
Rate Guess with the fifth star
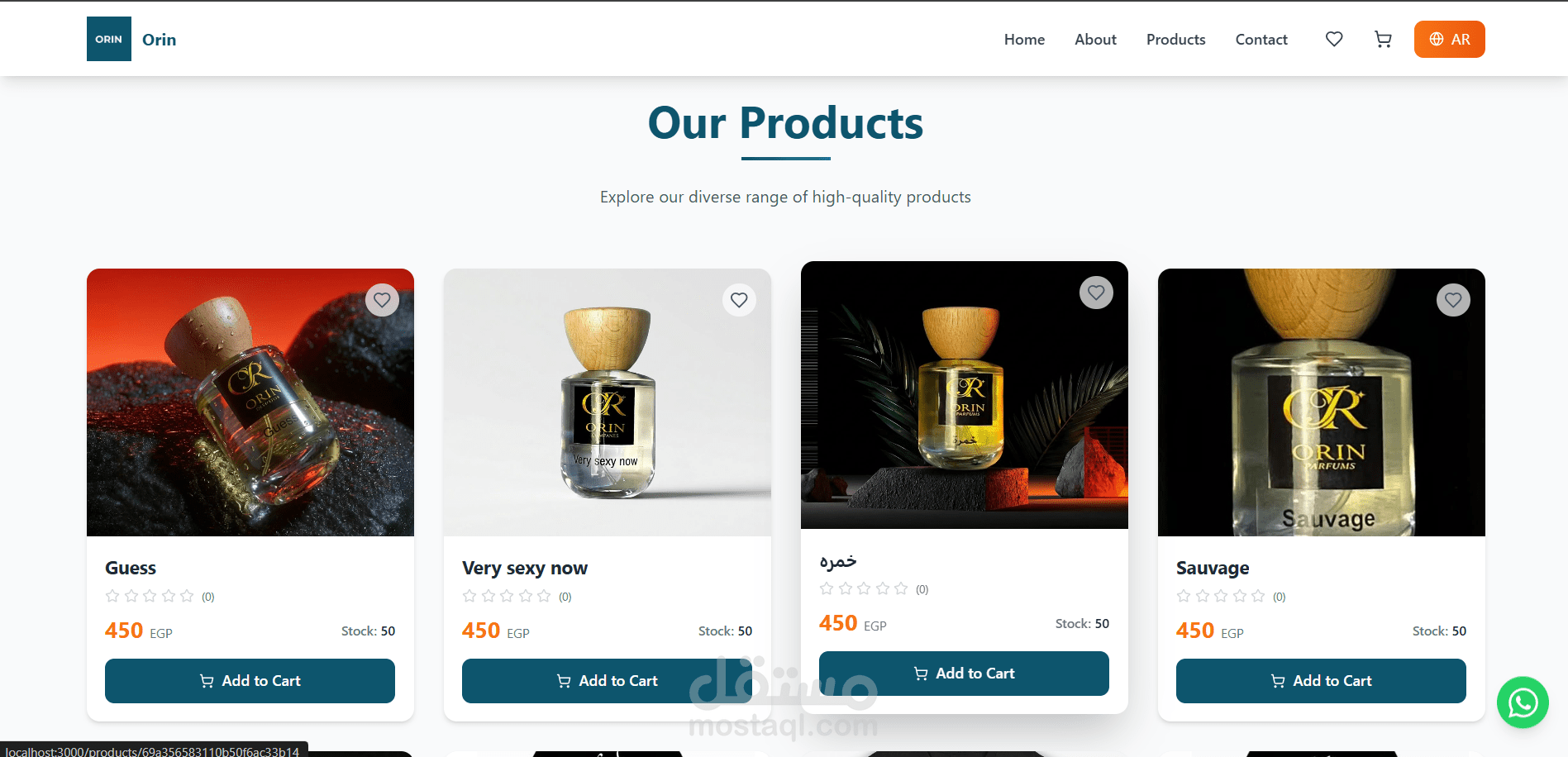click(x=187, y=596)
